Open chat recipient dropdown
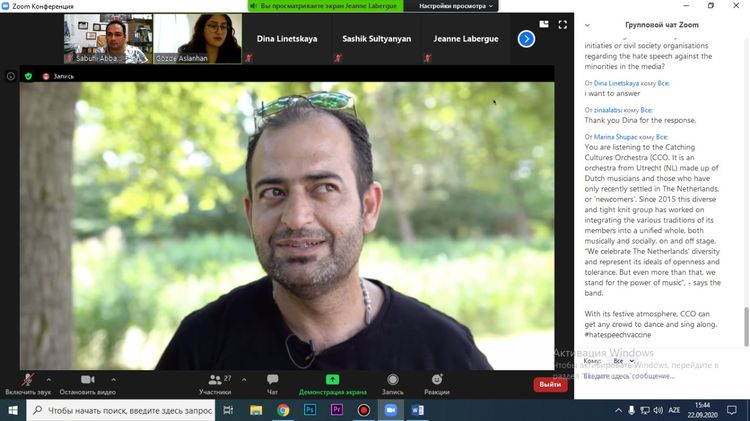This screenshot has width=750, height=421. click(x=623, y=361)
